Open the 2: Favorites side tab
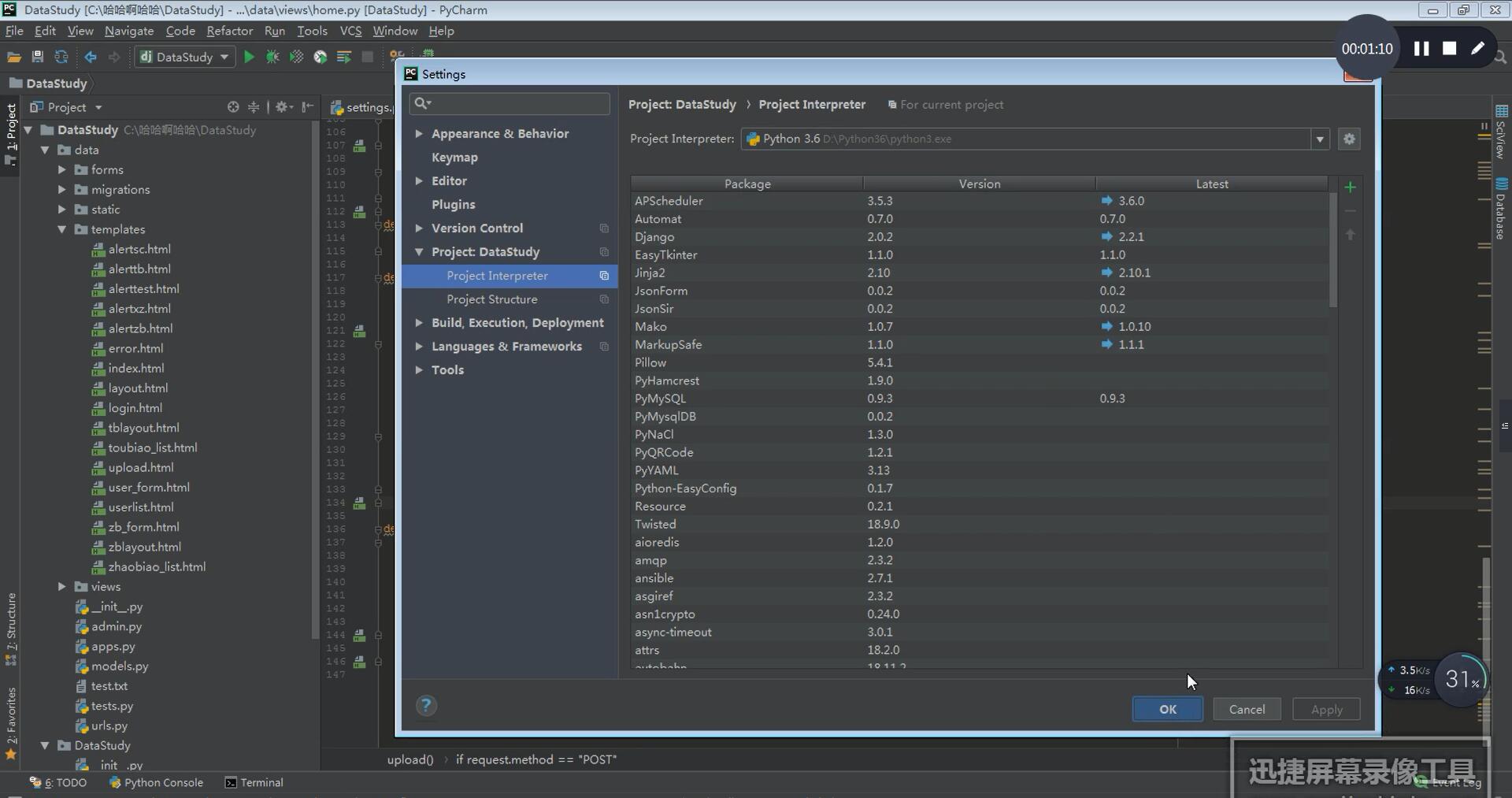Viewport: 1512px width, 798px height. click(11, 723)
